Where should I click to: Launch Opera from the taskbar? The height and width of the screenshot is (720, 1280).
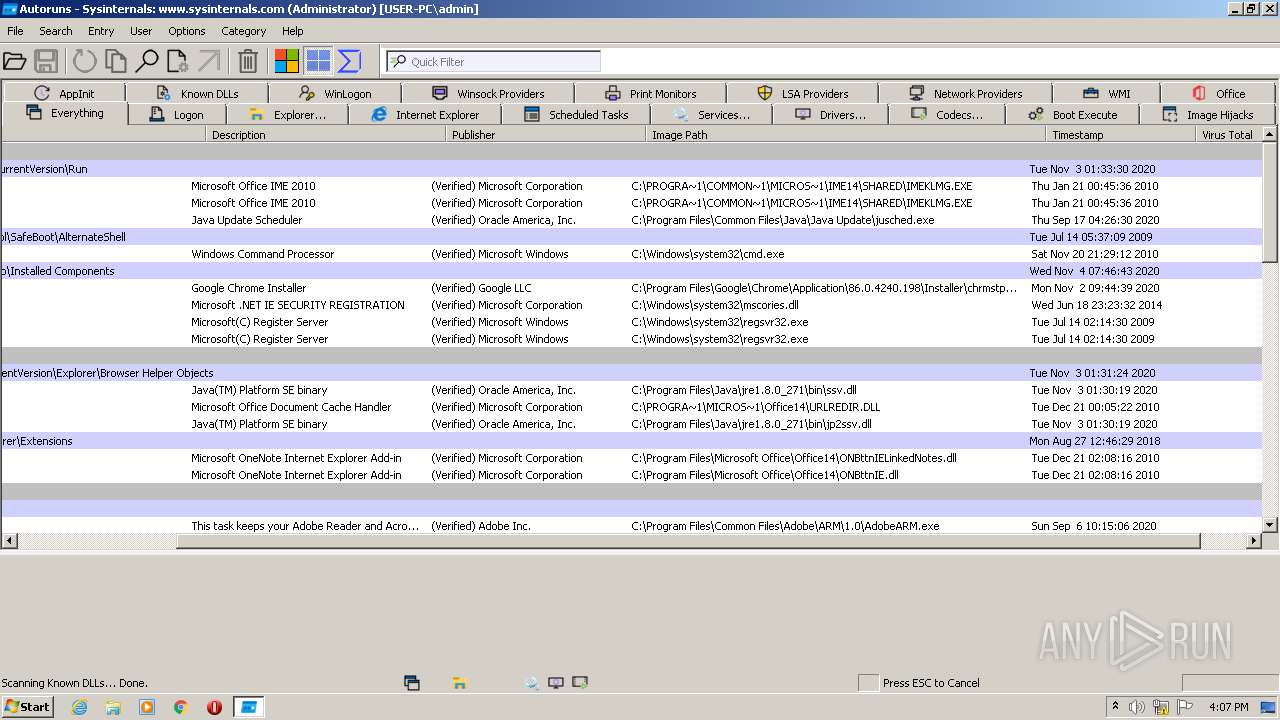coord(214,707)
